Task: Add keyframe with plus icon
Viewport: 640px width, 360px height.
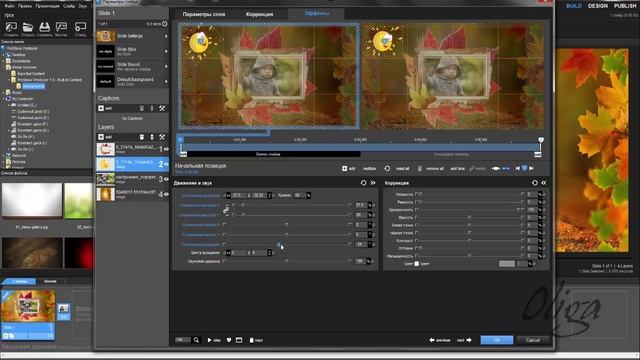Action: (344, 168)
